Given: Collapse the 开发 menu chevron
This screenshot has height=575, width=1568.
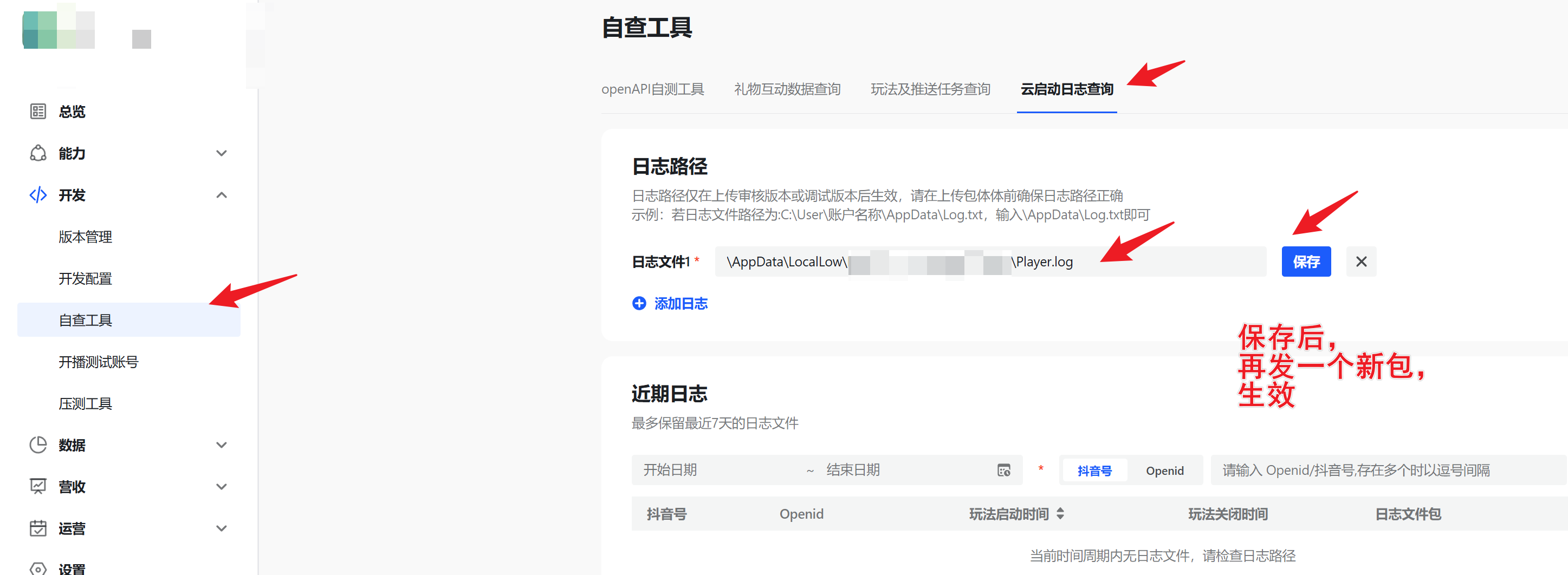Looking at the screenshot, I should pos(222,195).
